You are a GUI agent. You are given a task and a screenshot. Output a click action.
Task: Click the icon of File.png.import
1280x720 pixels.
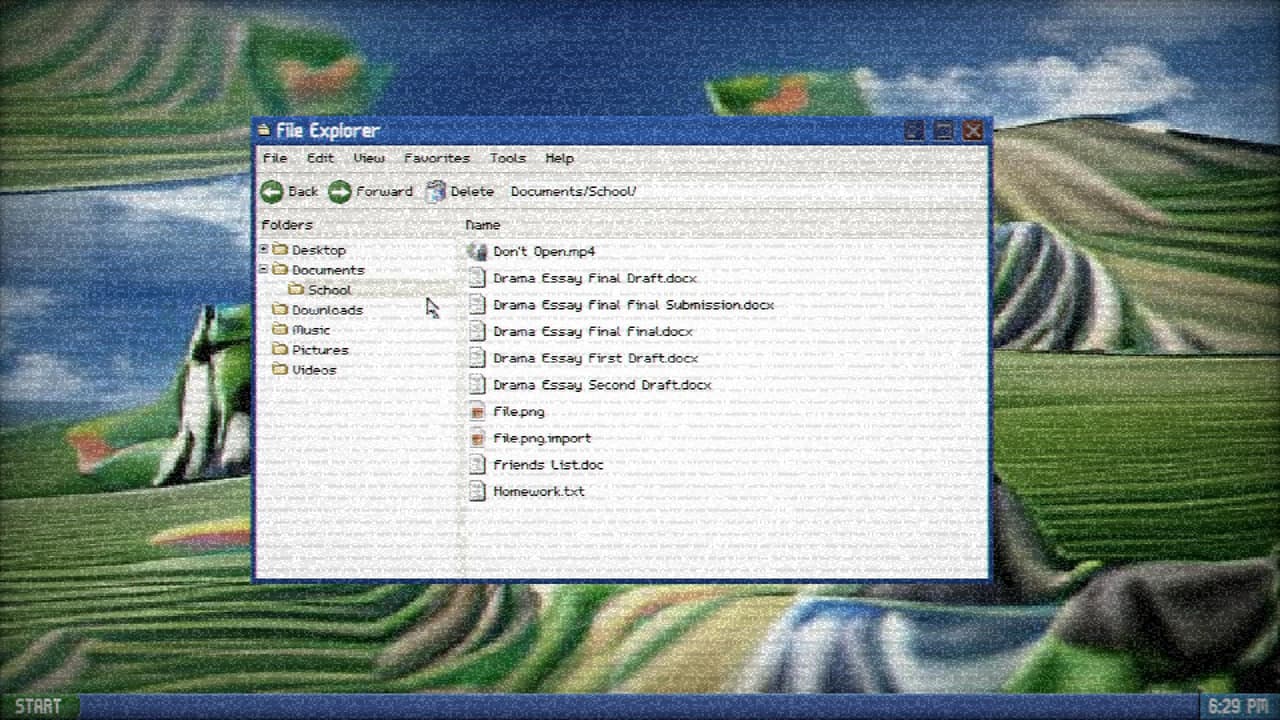(477, 438)
